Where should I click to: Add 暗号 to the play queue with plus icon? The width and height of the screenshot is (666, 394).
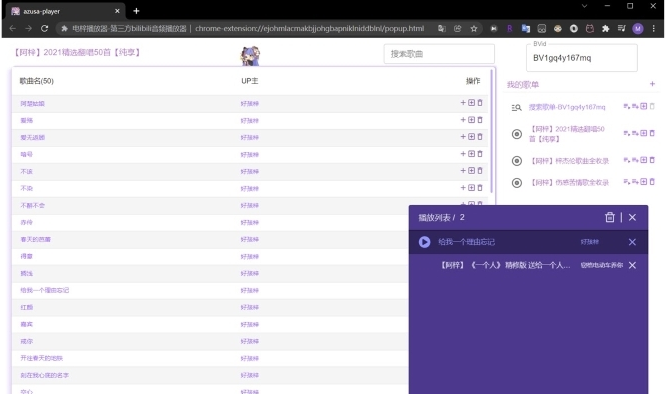point(463,154)
